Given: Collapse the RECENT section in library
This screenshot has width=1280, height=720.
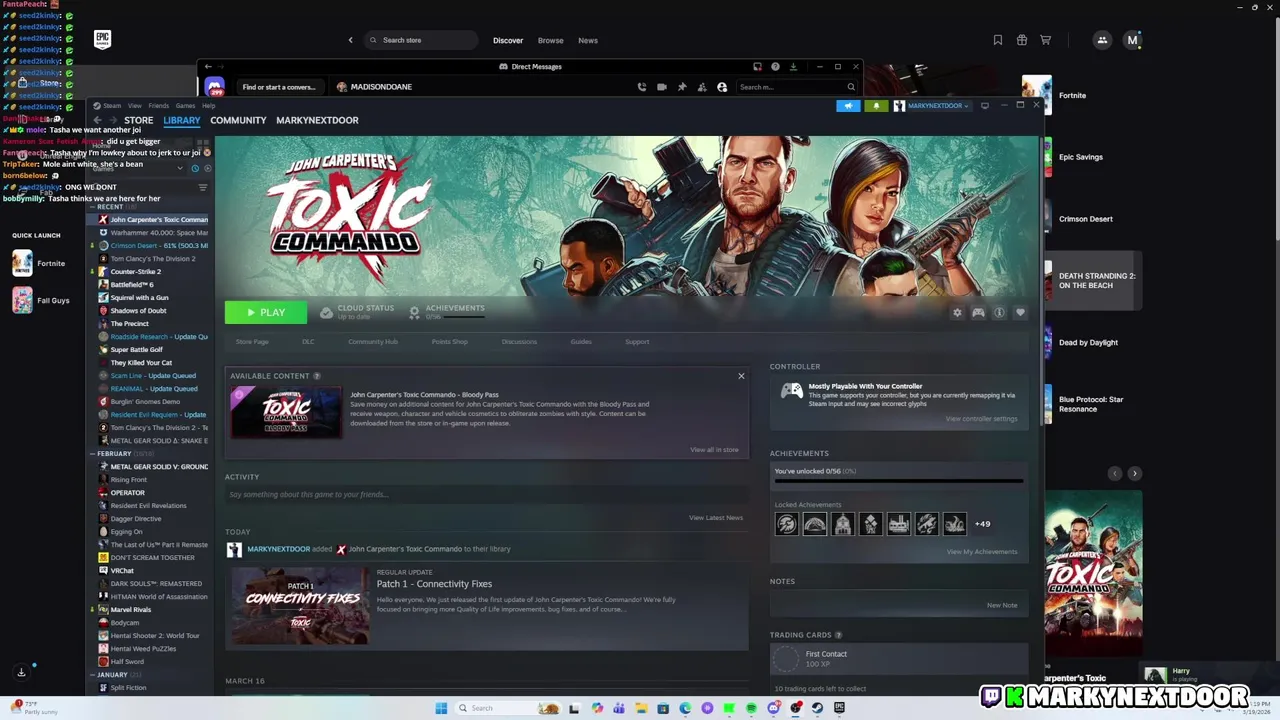Looking at the screenshot, I should pyautogui.click(x=92, y=207).
